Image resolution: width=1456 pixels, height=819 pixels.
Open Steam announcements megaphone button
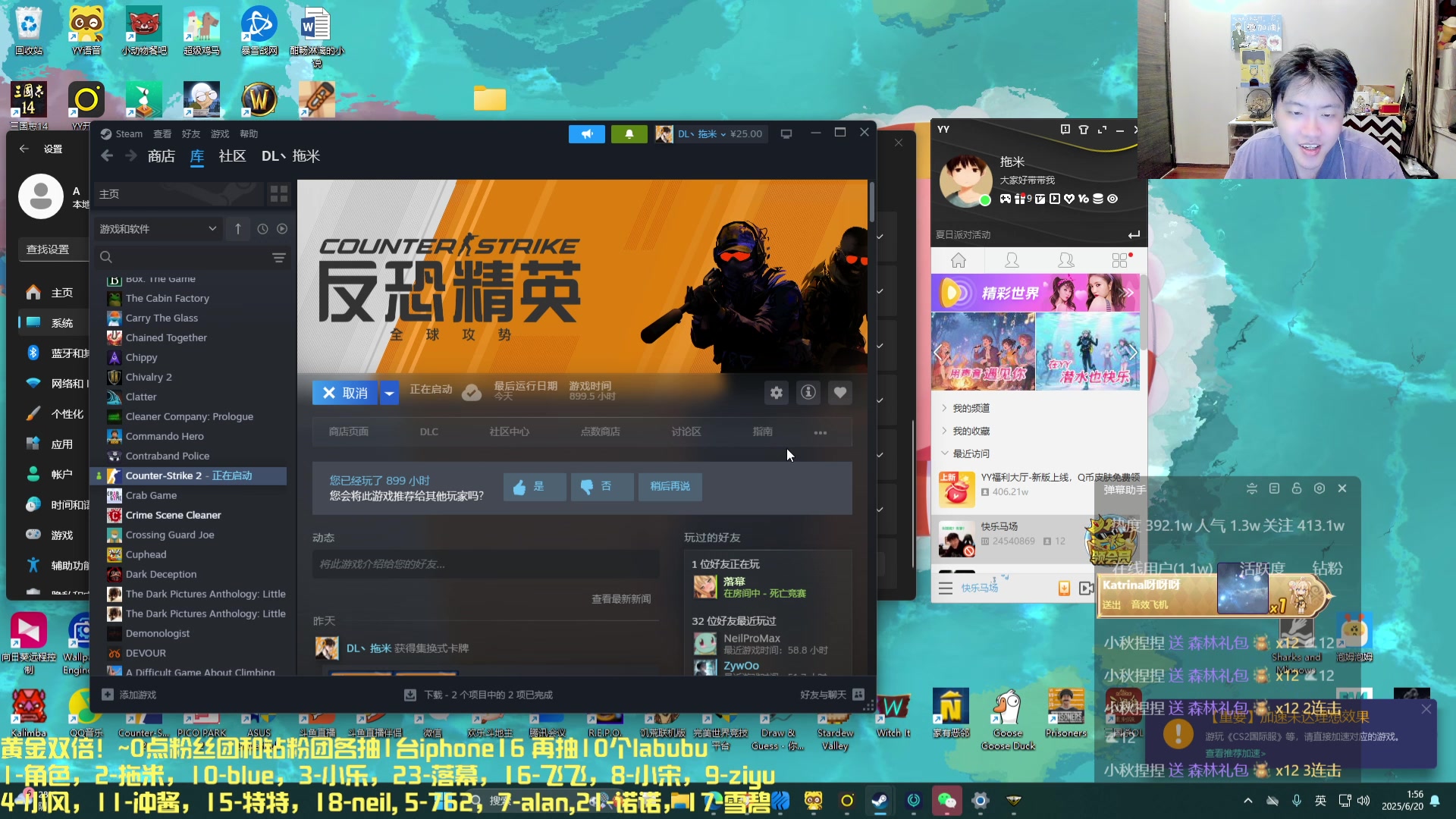coord(587,134)
